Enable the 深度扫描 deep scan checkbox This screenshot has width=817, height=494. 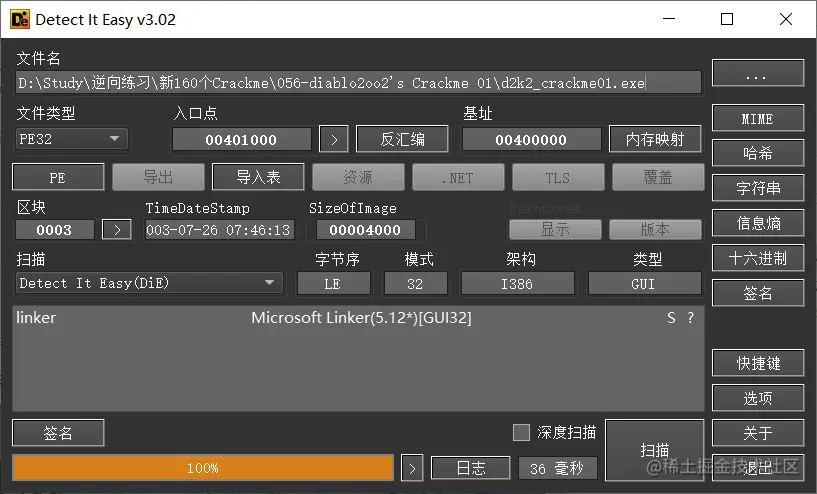pos(521,432)
